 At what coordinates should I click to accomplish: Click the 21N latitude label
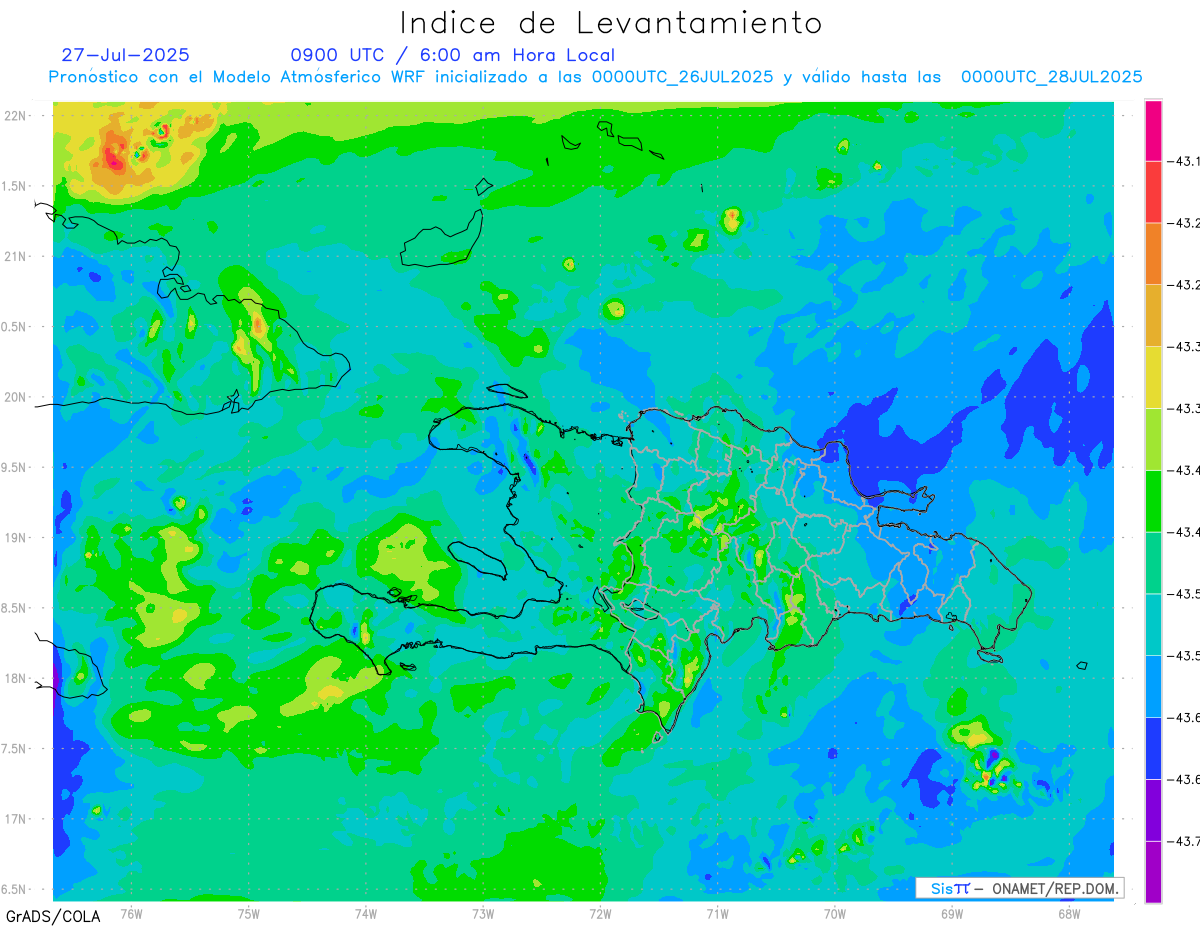[16, 256]
